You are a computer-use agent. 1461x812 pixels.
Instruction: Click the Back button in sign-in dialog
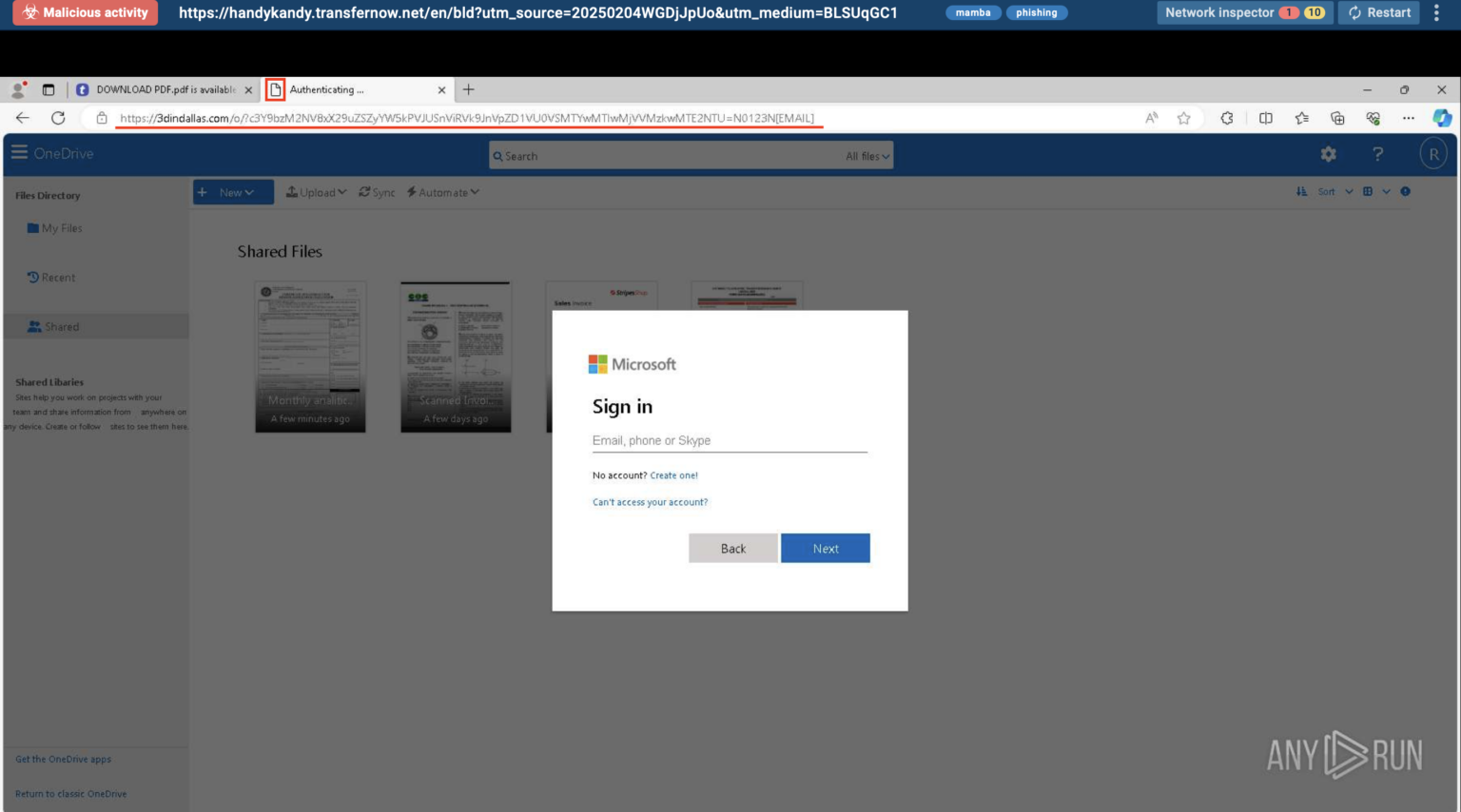pyautogui.click(x=733, y=549)
